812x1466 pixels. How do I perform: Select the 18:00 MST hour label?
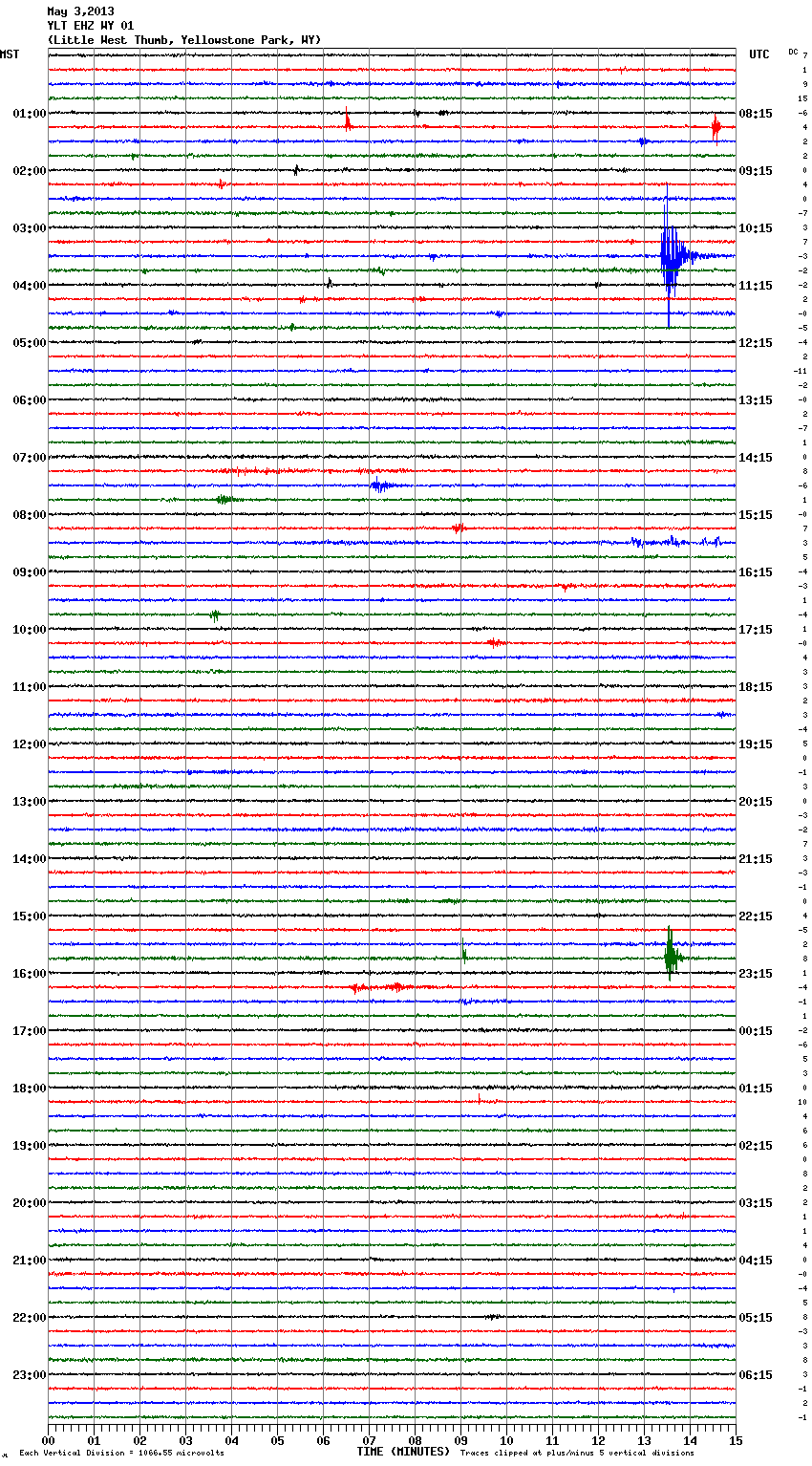coord(30,1089)
